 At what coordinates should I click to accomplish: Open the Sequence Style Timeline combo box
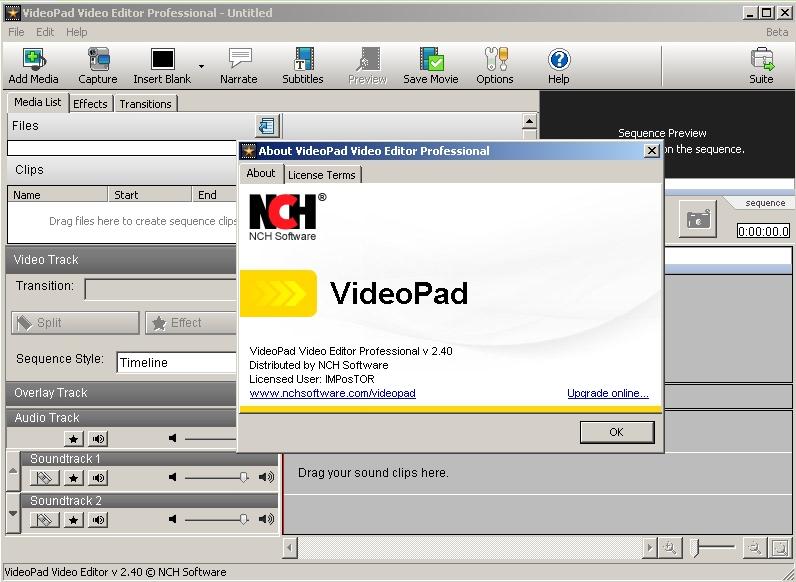(x=177, y=363)
